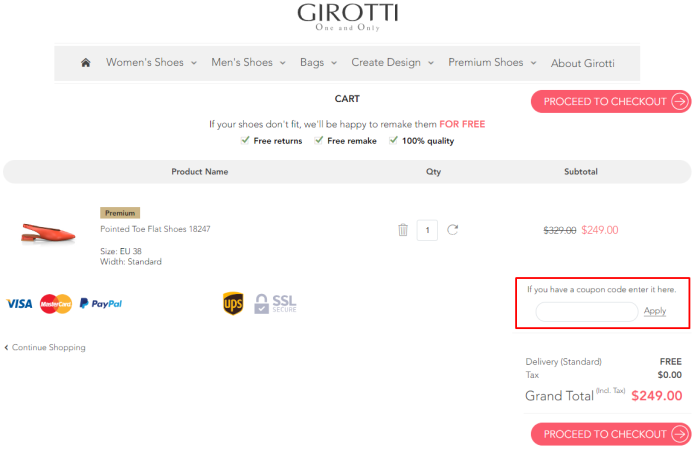The height and width of the screenshot is (451, 700).
Task: Click the Tax $0.00 value
Action: 670,375
